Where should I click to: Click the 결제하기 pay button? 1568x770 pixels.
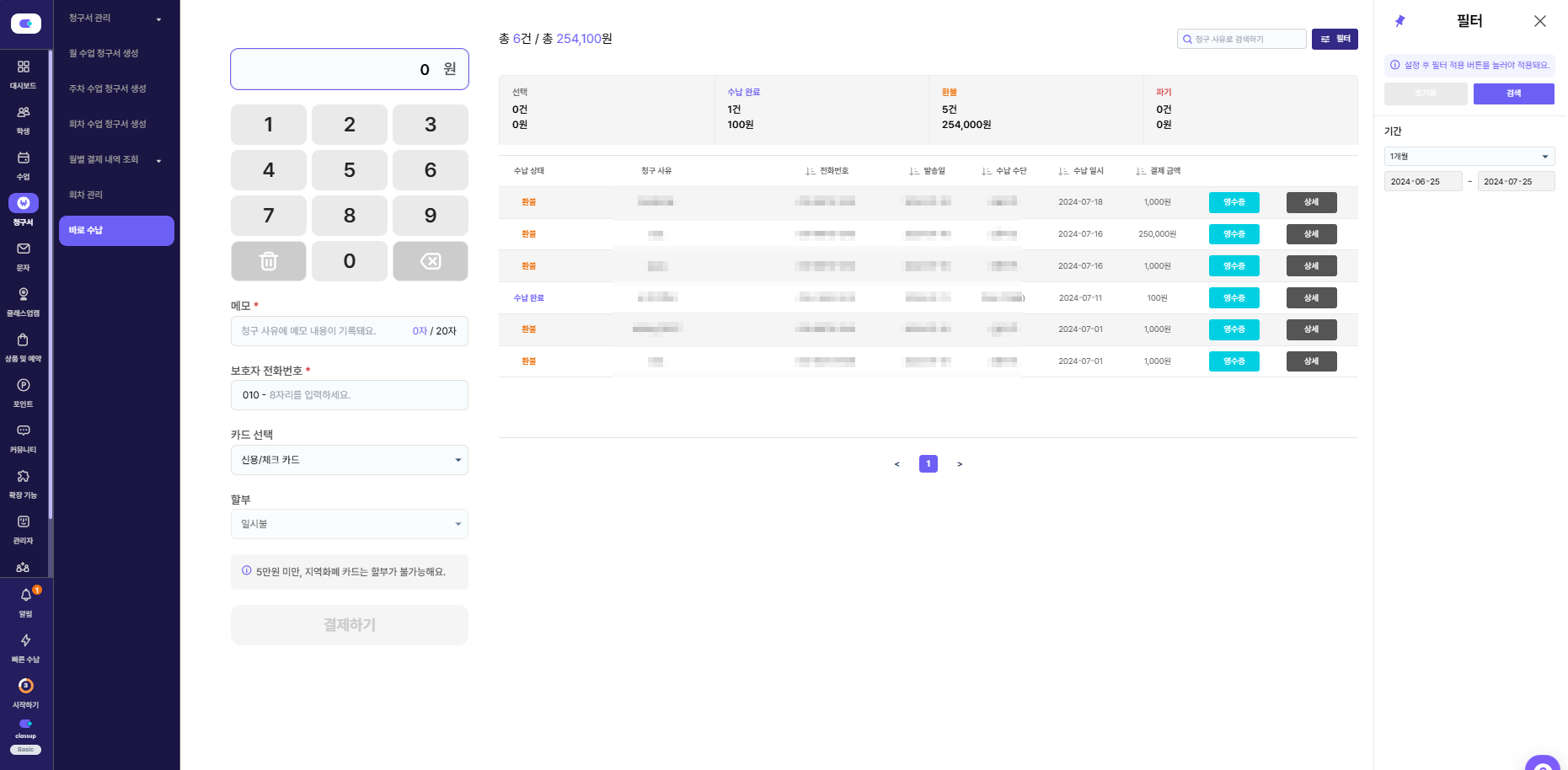click(x=350, y=625)
